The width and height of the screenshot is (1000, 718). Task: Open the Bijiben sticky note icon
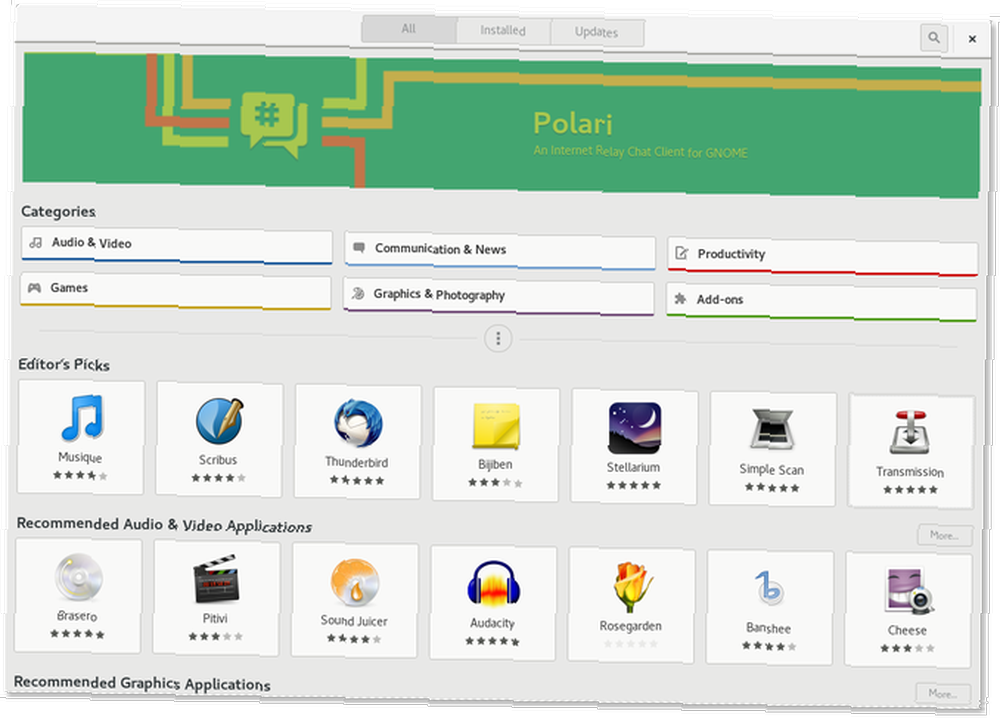pyautogui.click(x=496, y=426)
